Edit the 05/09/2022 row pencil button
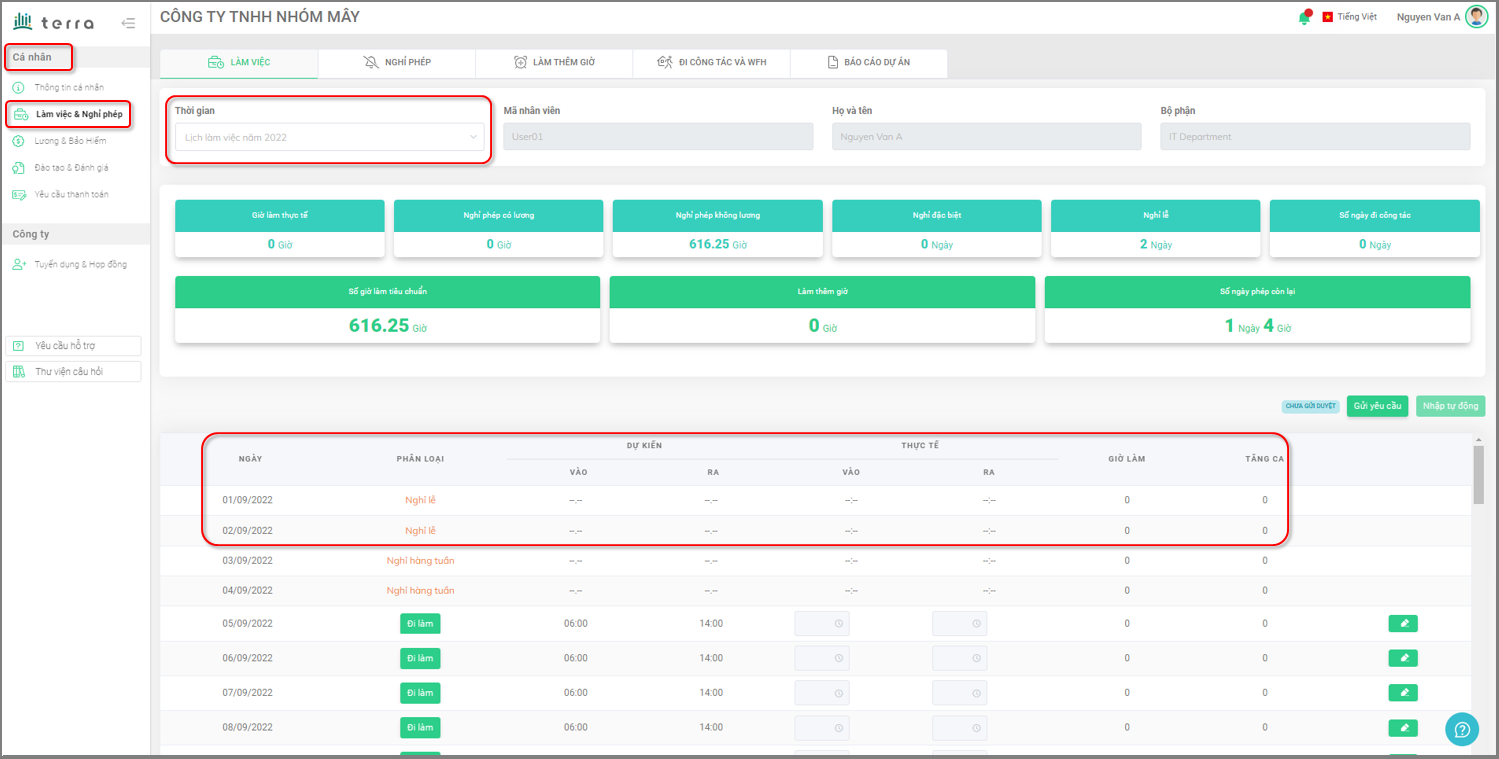The width and height of the screenshot is (1499, 759). pos(1403,624)
